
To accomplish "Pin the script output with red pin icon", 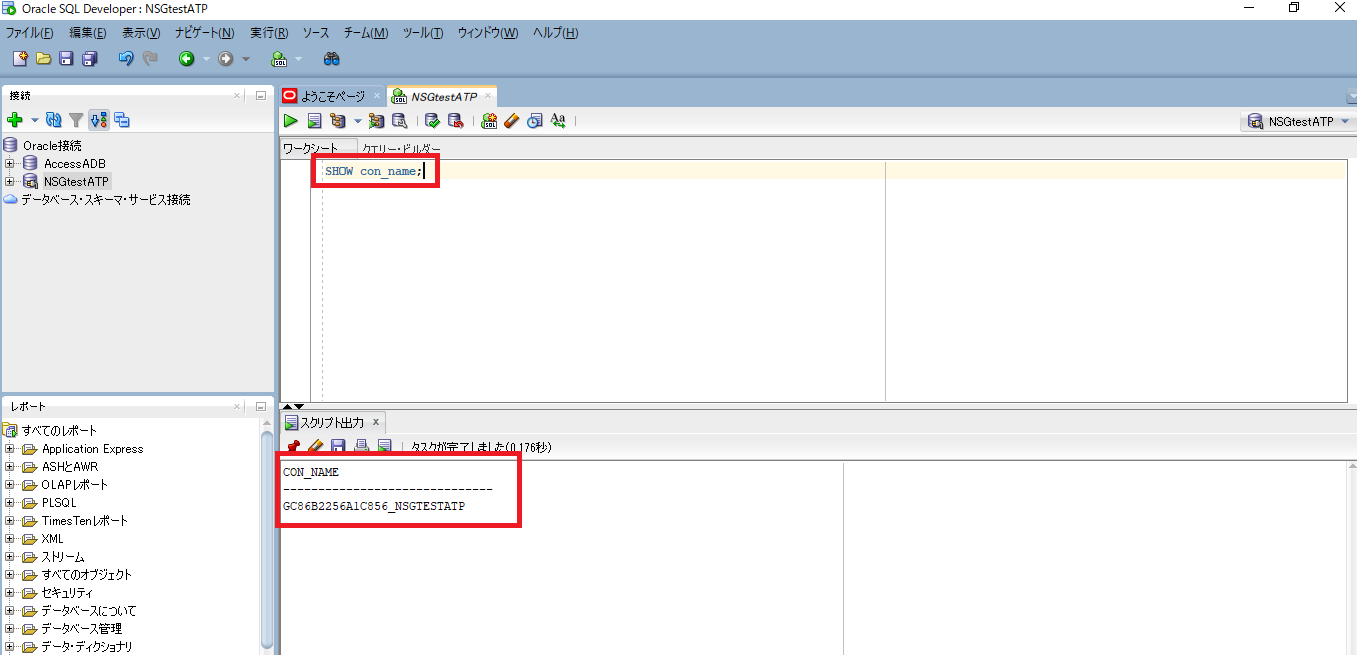I will pyautogui.click(x=293, y=446).
